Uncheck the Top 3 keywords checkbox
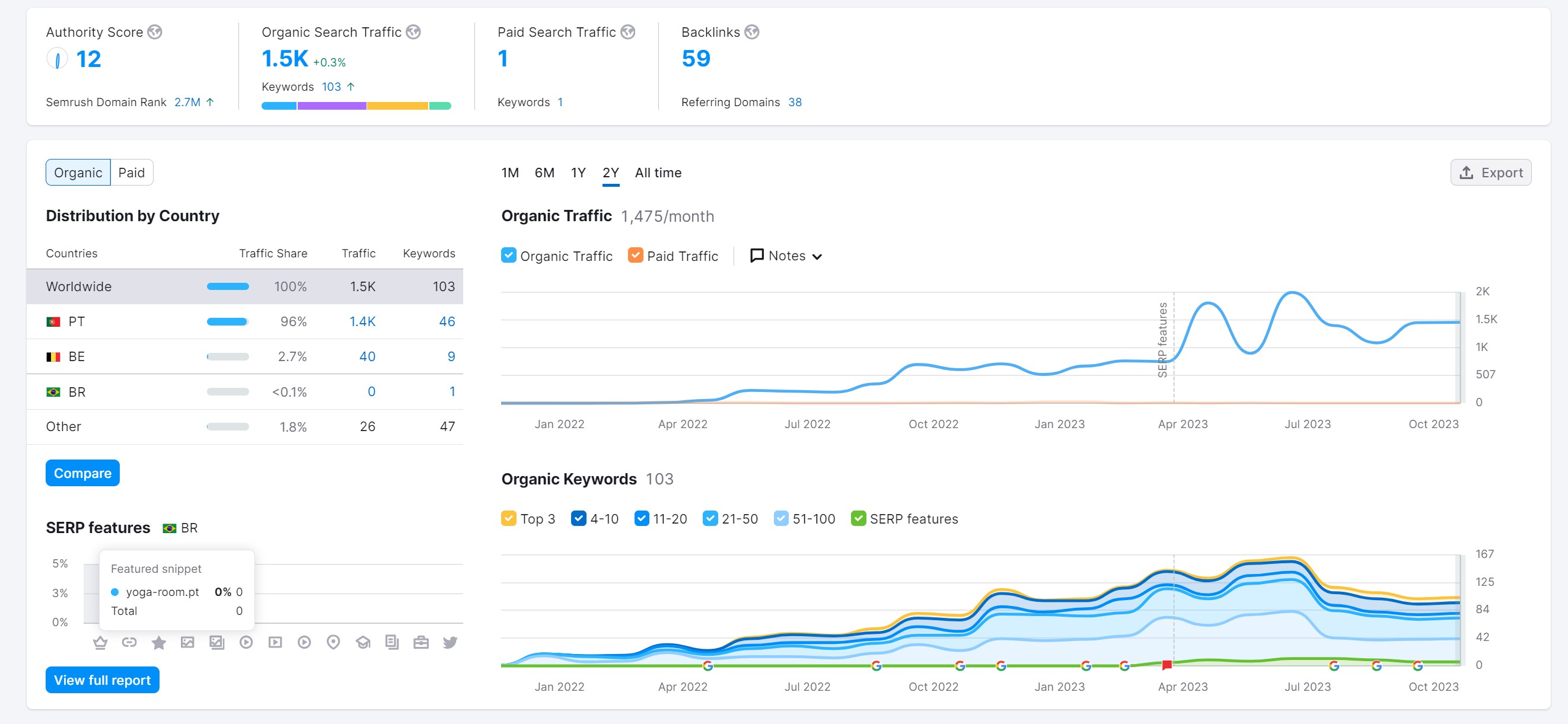1568x724 pixels. click(x=509, y=518)
